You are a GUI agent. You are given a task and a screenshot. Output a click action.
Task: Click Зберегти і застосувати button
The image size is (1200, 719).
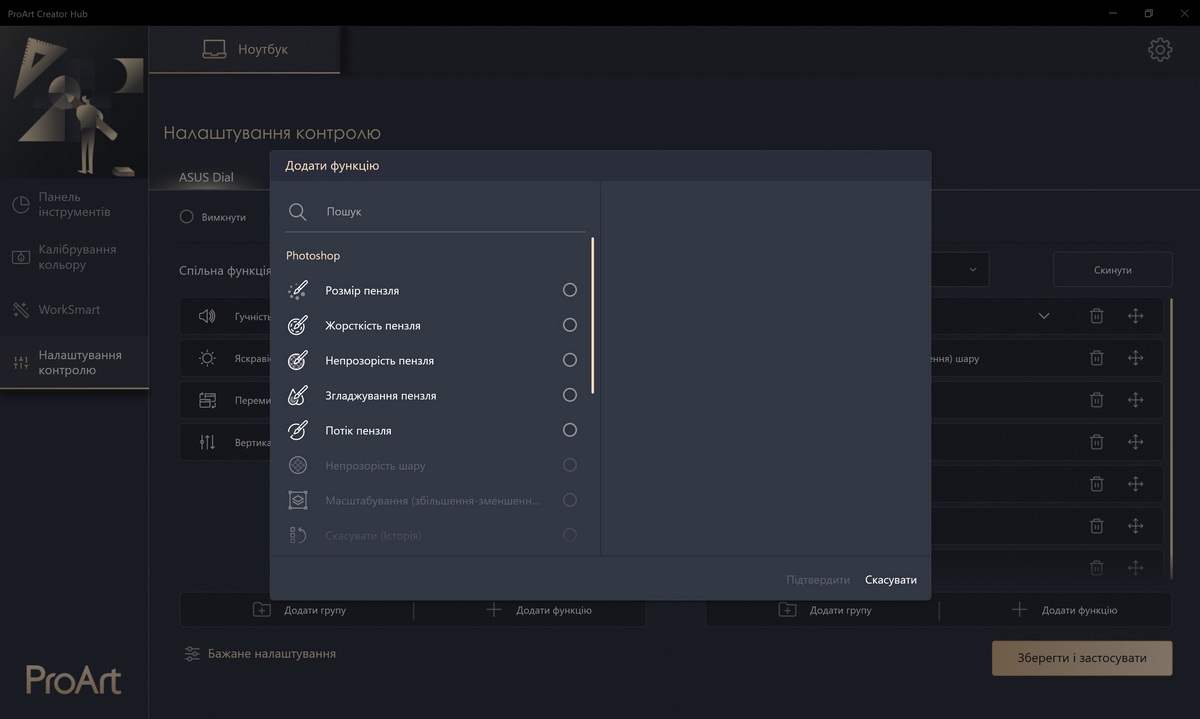[x=1081, y=658]
